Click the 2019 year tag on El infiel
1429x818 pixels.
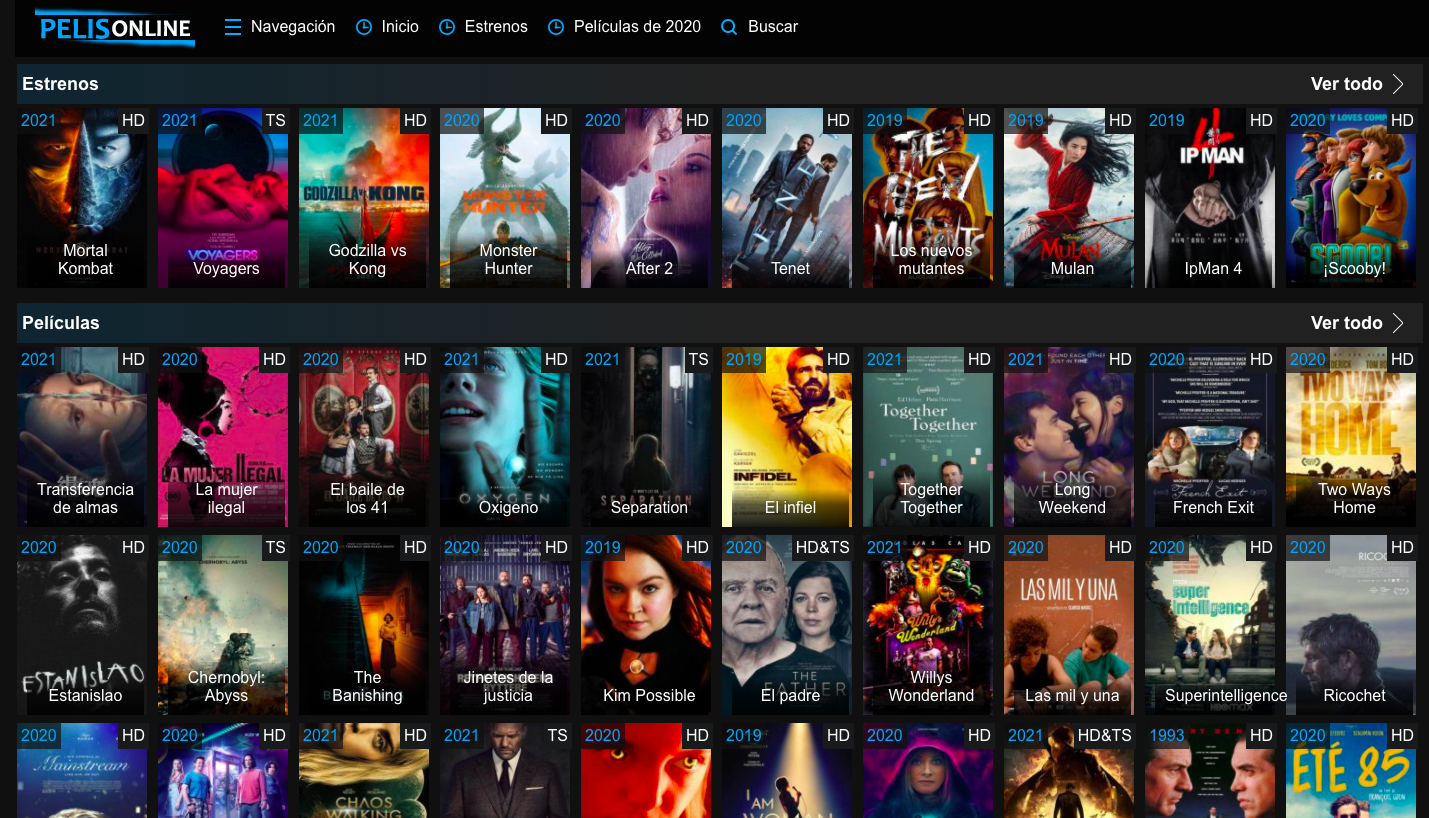click(744, 359)
